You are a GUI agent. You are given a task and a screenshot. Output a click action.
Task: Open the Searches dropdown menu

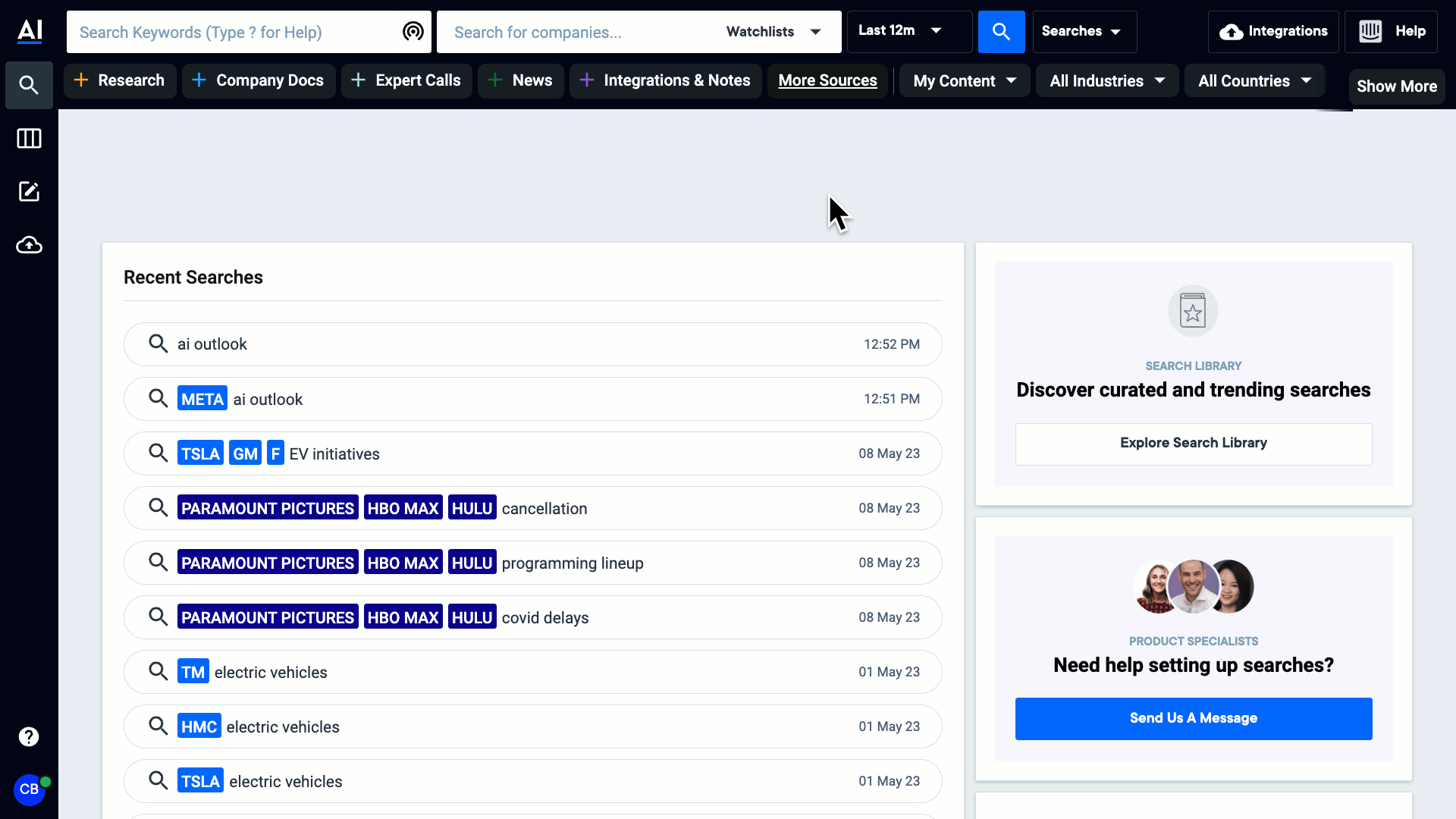[1084, 31]
